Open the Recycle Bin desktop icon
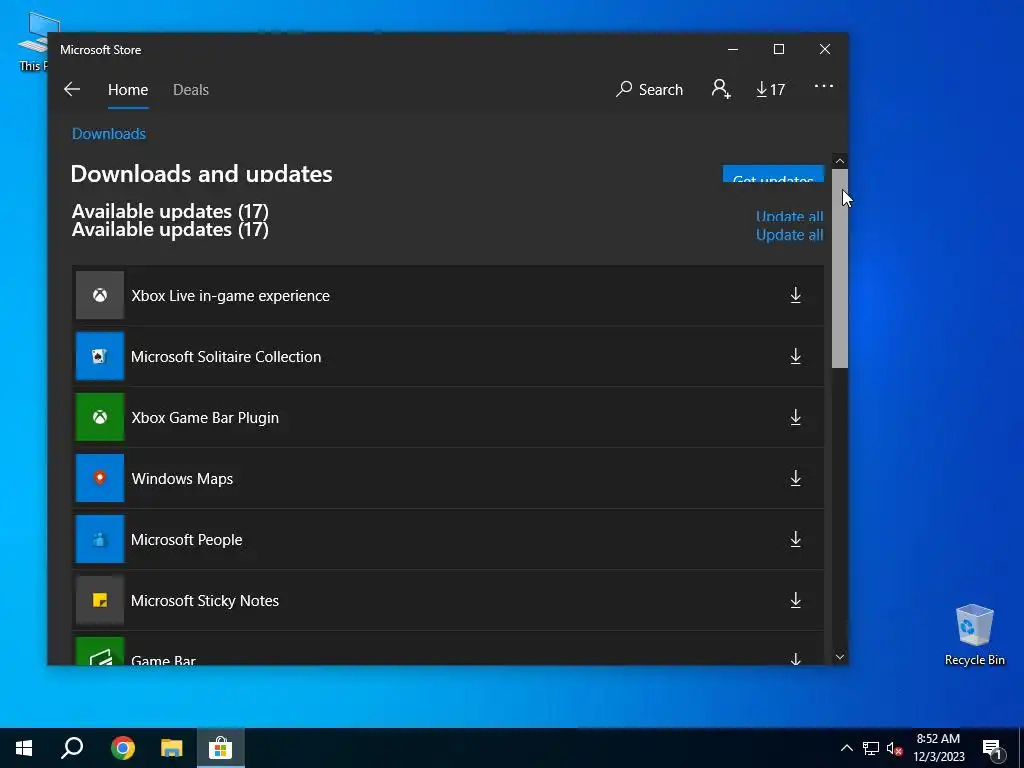 pos(974,635)
